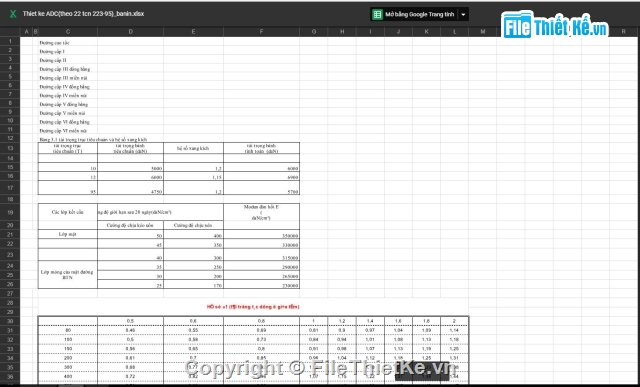
Task: Click the red Hệ số x1 heading
Action: (x=253, y=307)
